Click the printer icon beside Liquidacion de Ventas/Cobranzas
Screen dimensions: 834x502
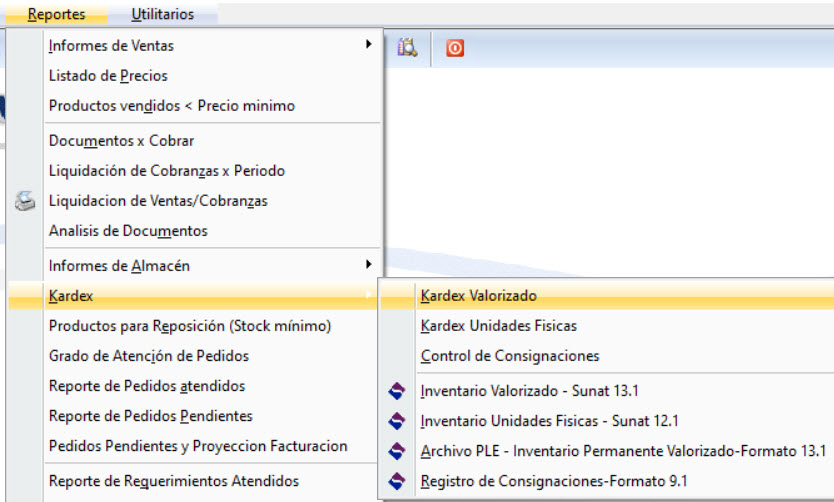(25, 201)
